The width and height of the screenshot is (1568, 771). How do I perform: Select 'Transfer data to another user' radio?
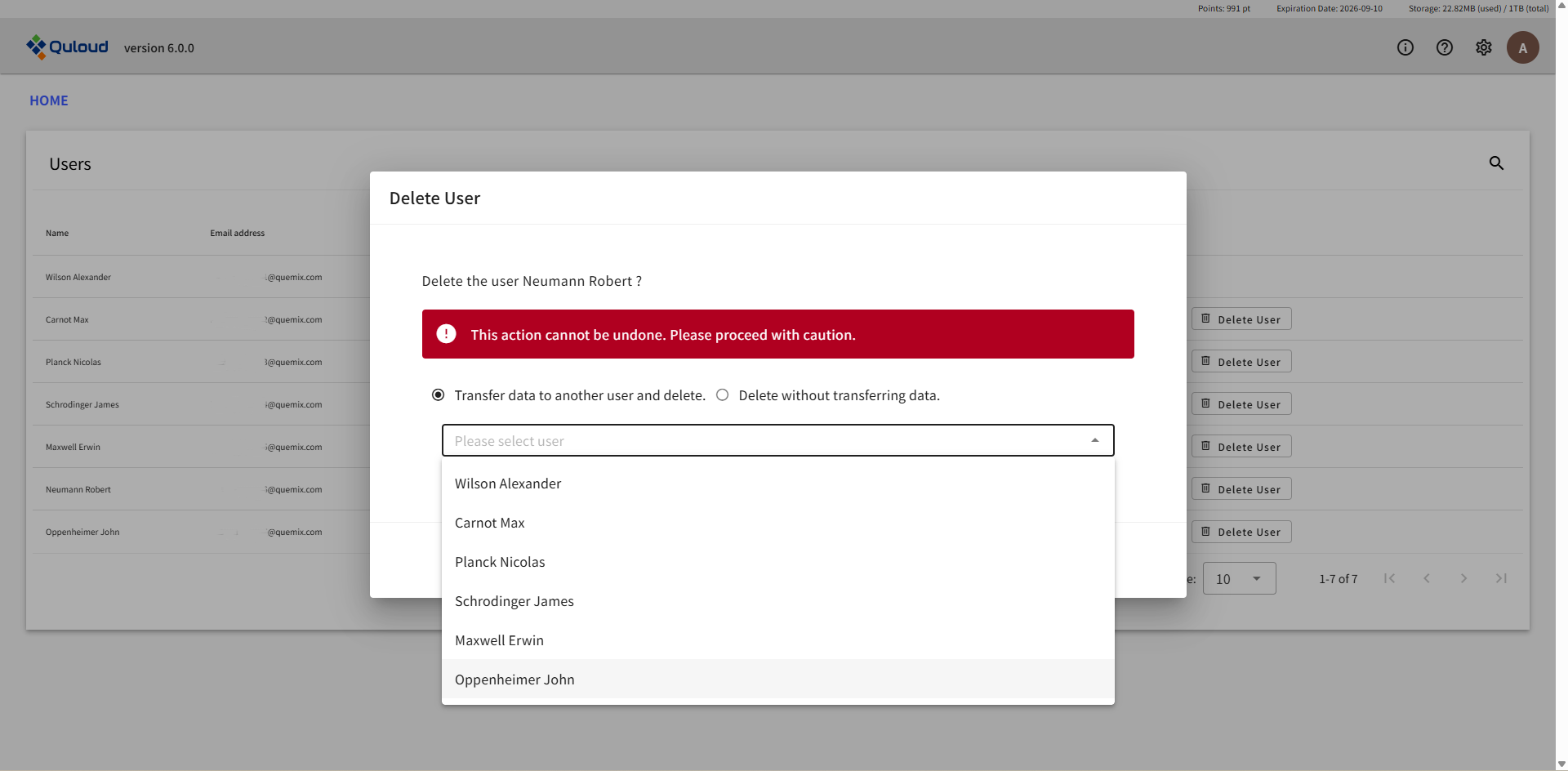coord(439,395)
